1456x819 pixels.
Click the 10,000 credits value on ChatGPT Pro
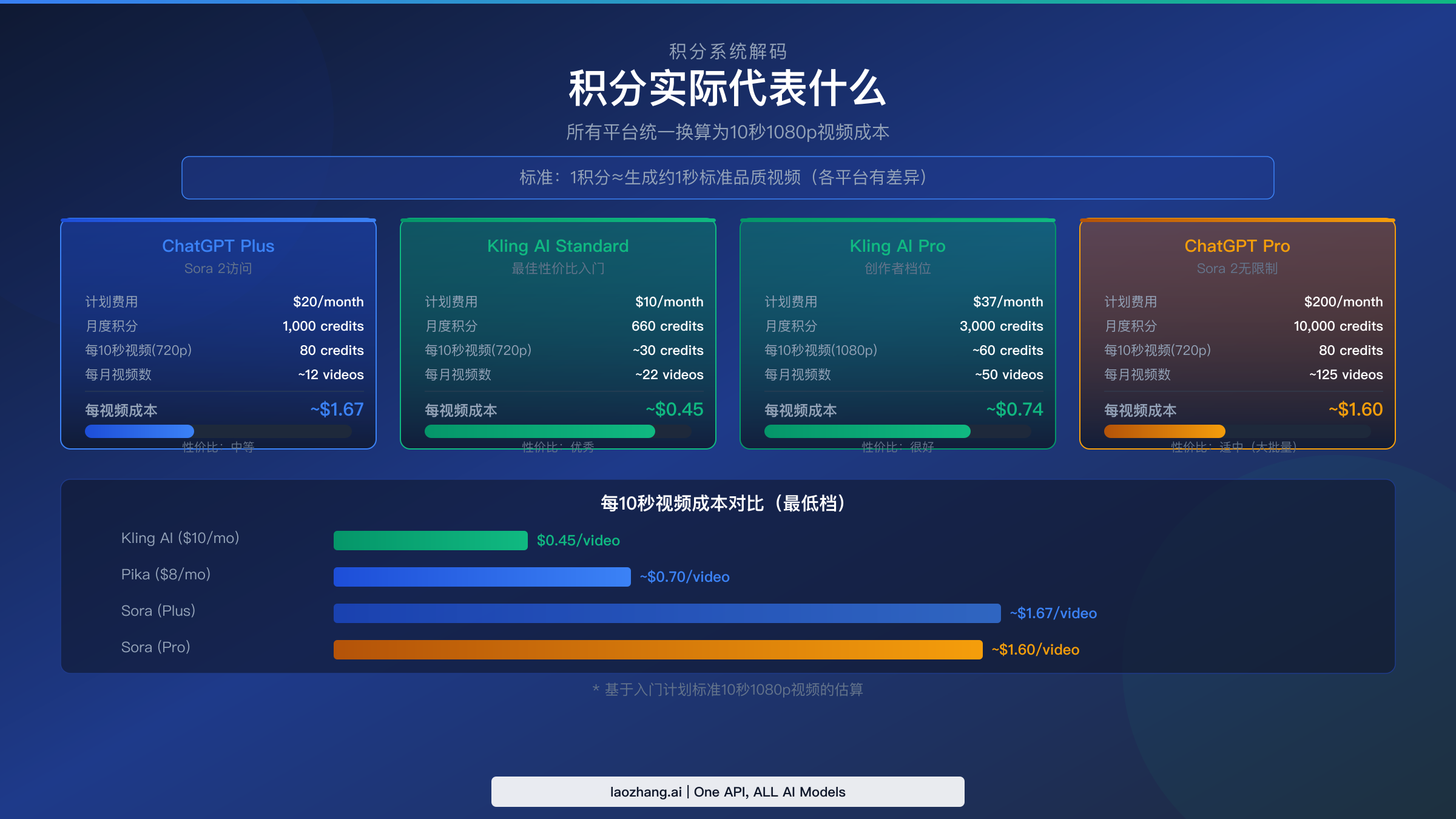click(1338, 326)
